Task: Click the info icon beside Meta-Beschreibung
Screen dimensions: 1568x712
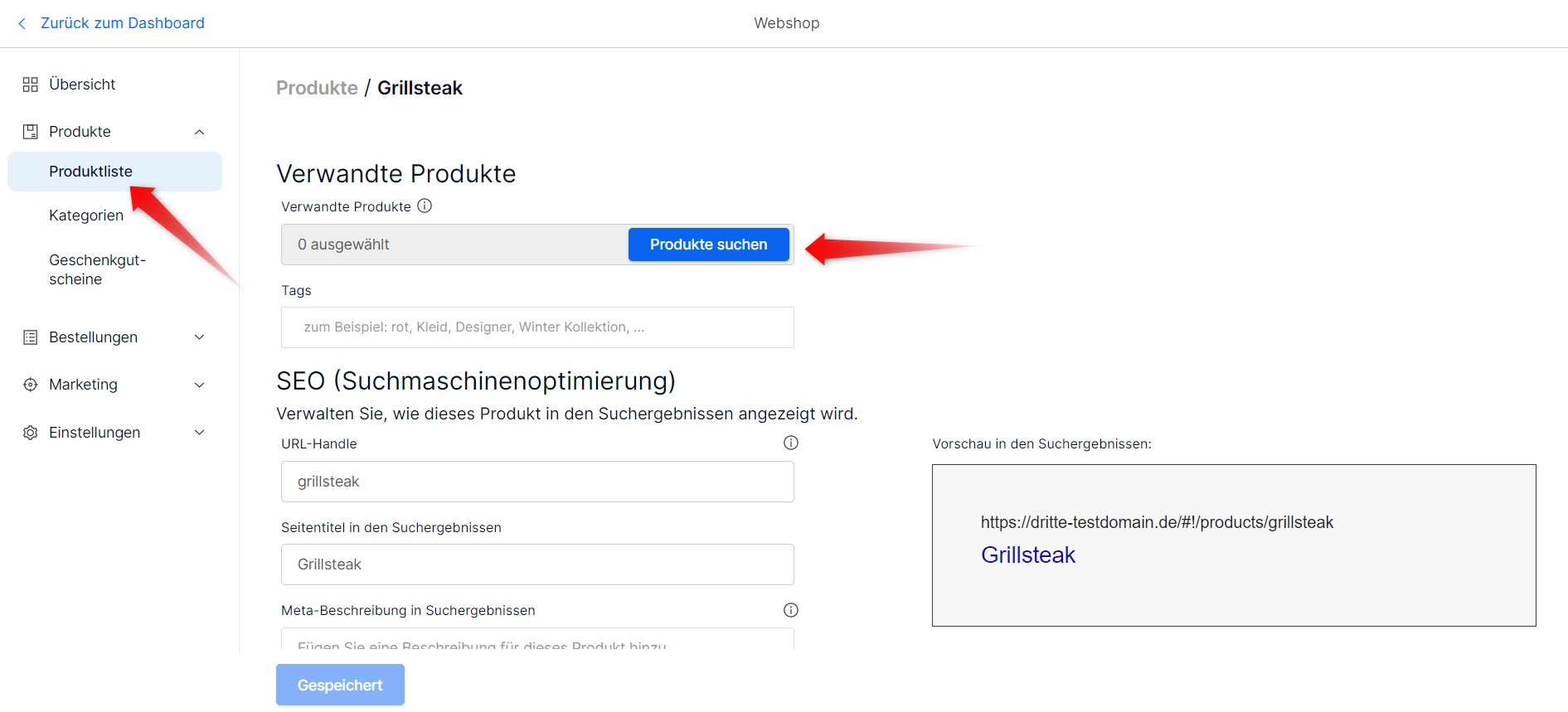Action: point(790,610)
